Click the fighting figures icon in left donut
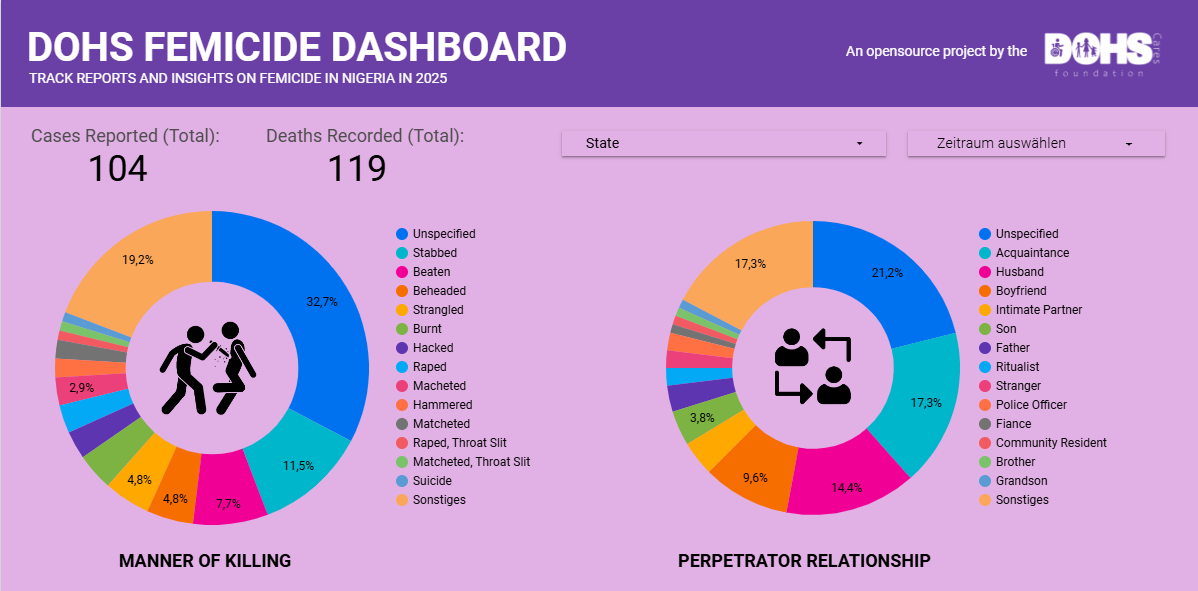Screen dimensions: 1198x591 [210, 368]
